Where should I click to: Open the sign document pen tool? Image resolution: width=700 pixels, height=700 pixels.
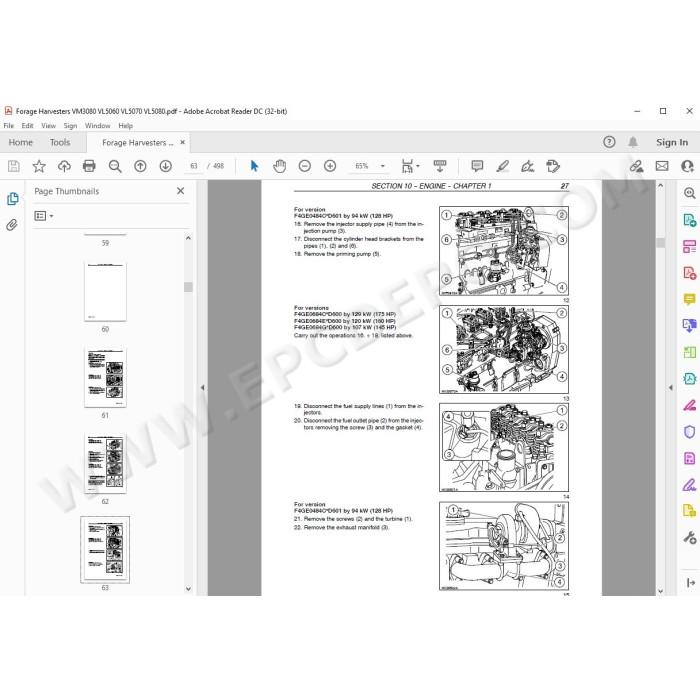(528, 166)
